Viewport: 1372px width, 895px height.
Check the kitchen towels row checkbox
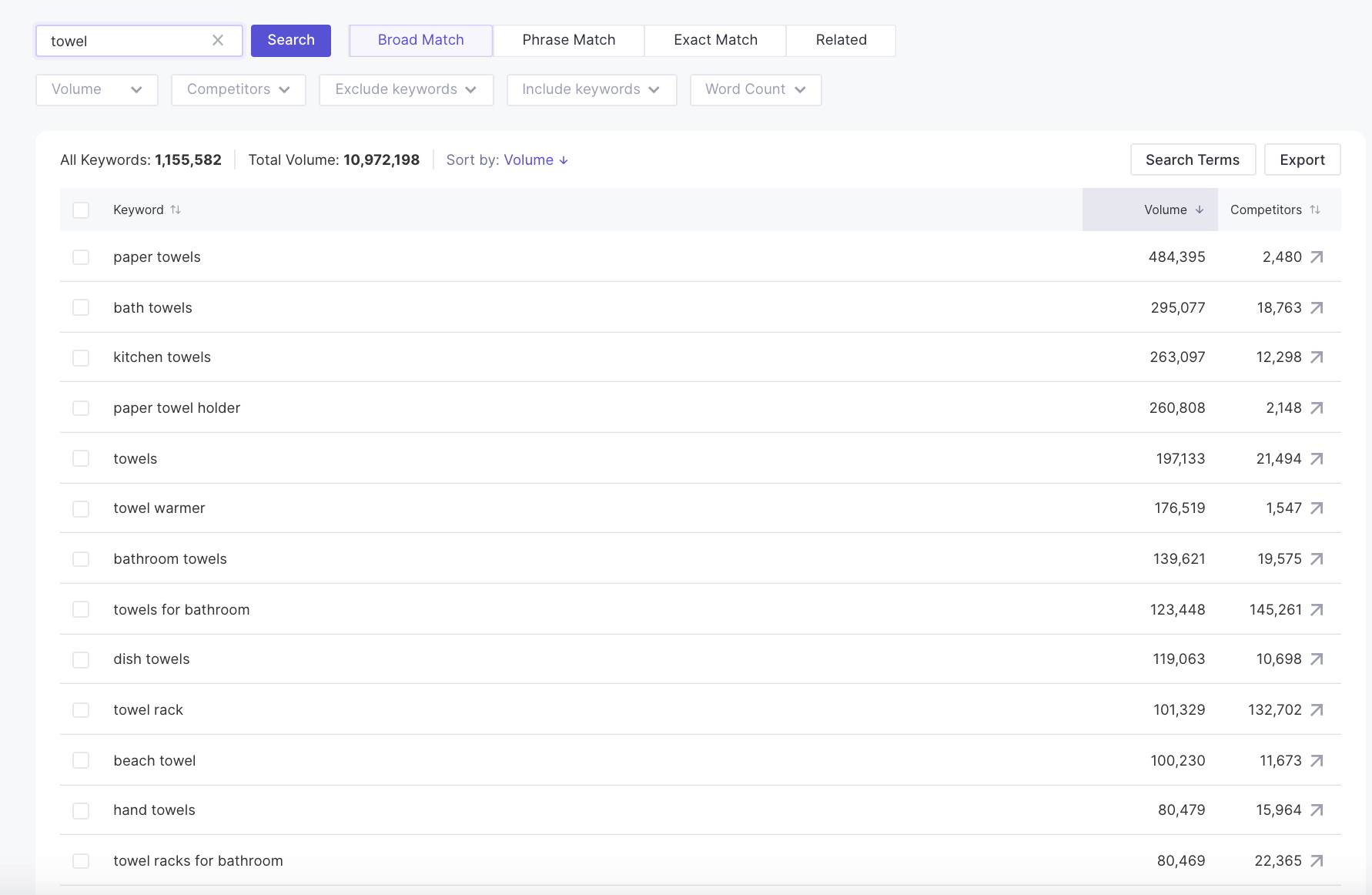81,358
